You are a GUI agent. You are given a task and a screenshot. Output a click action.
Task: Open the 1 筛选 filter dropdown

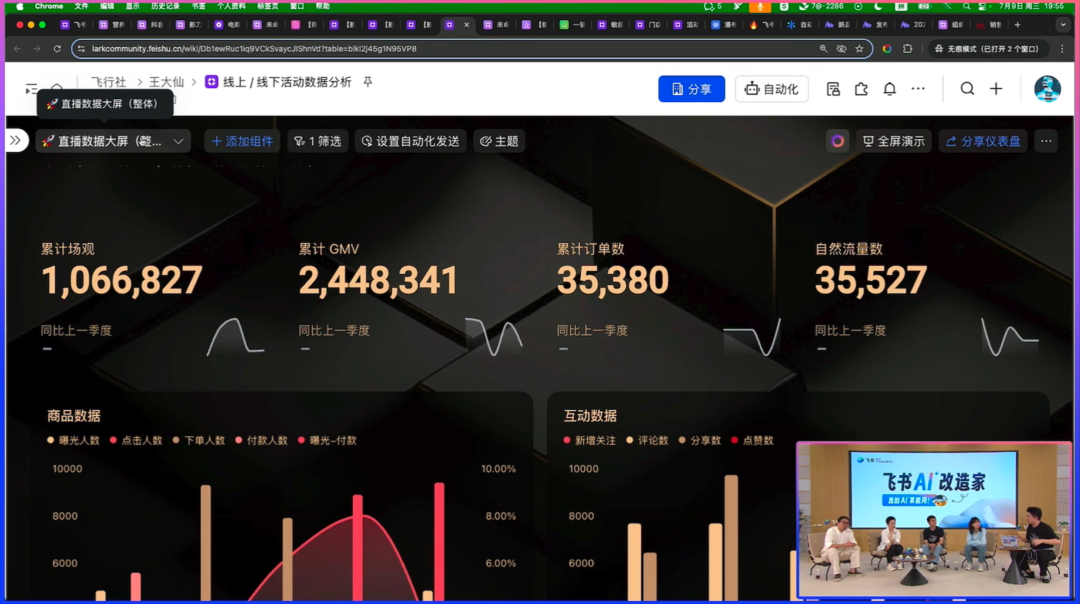click(316, 141)
